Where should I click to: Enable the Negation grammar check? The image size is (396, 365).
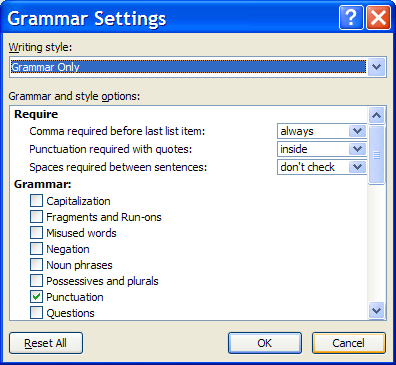36,249
